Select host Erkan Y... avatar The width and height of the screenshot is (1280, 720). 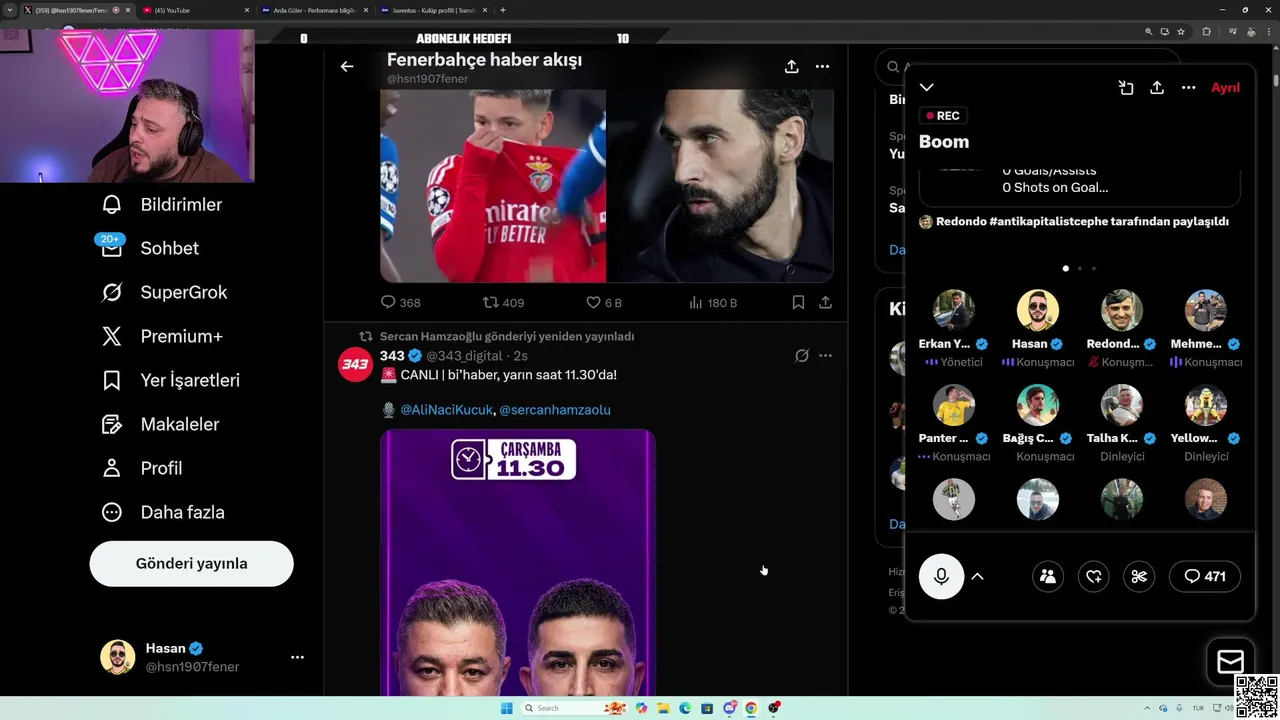tap(954, 310)
